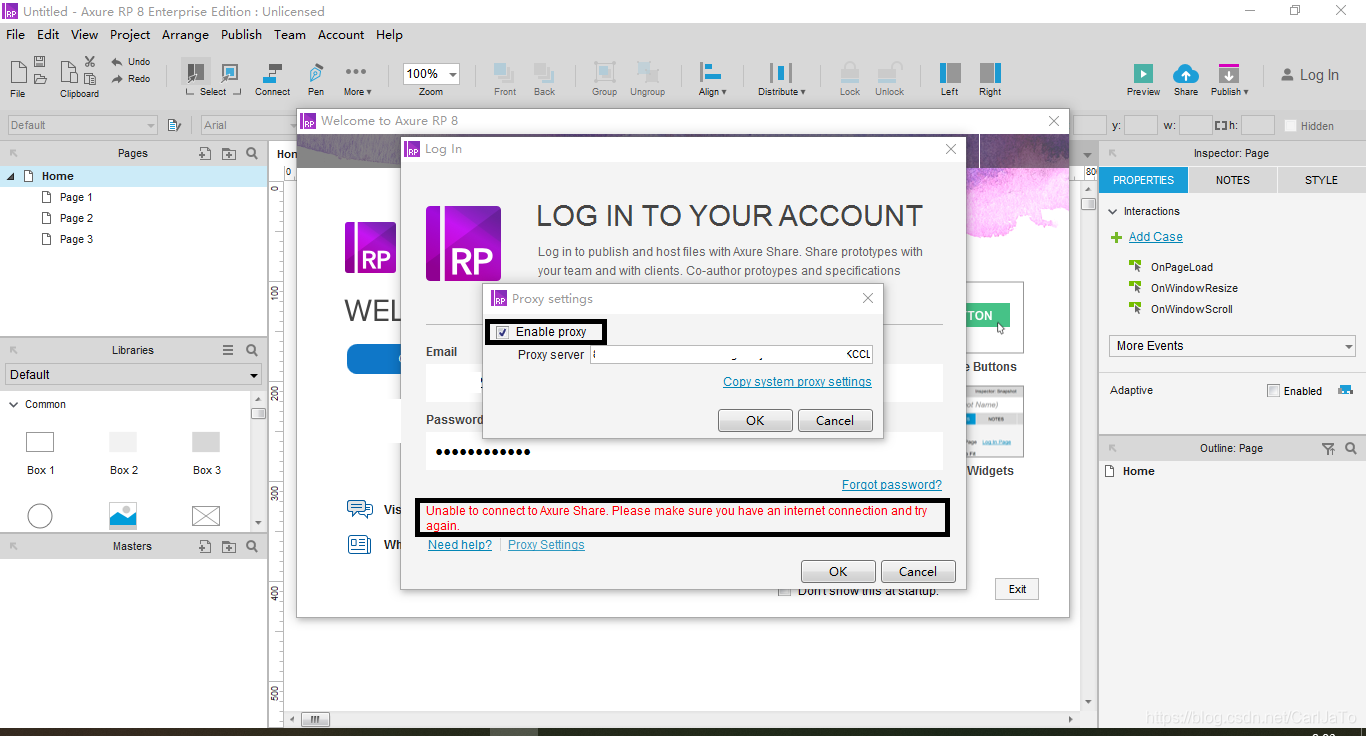Open the Team menu
The image size is (1366, 736).
click(x=290, y=34)
